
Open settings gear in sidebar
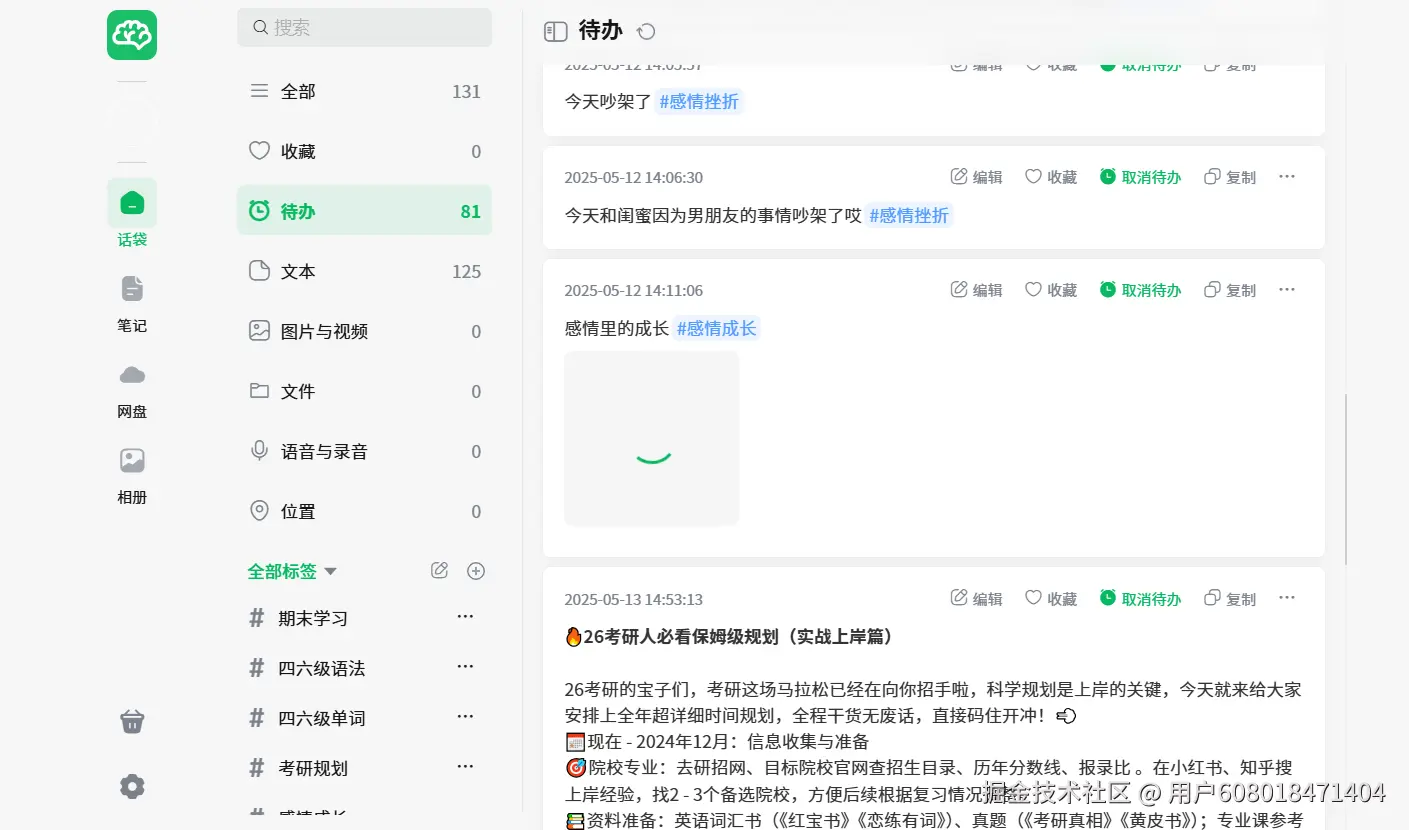132,787
